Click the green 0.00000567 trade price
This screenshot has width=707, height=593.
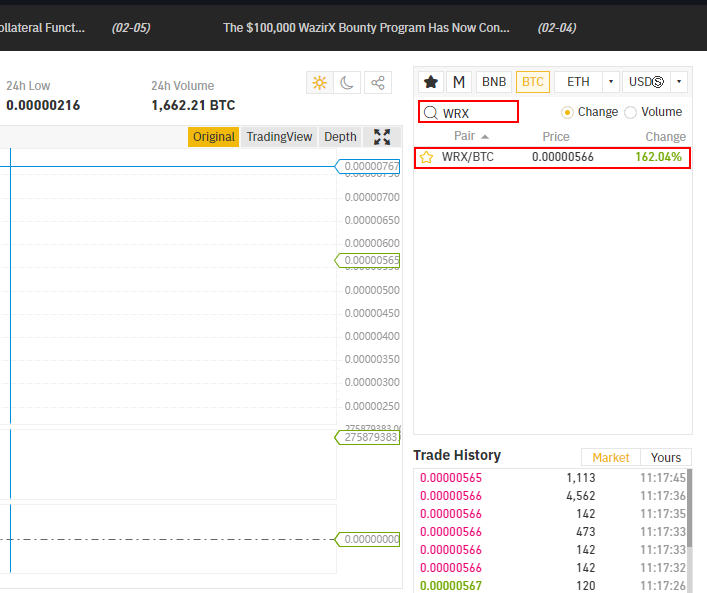(450, 585)
